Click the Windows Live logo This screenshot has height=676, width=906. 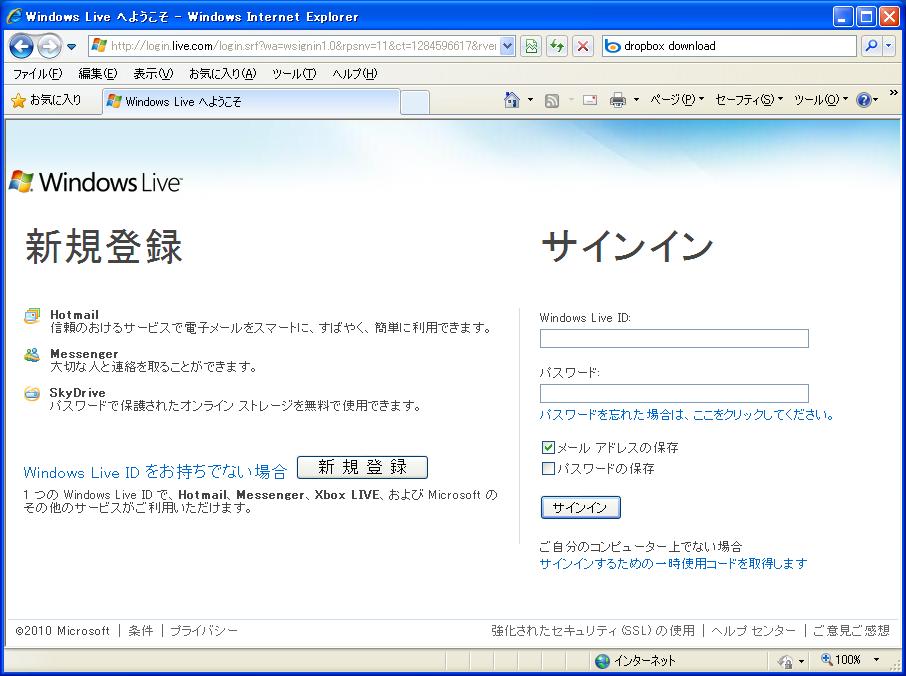(x=96, y=182)
